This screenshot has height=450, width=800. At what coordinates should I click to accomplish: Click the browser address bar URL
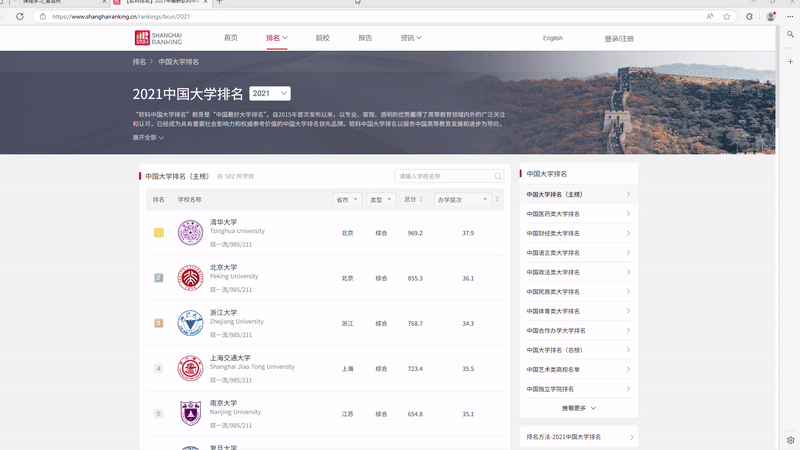pos(121,16)
